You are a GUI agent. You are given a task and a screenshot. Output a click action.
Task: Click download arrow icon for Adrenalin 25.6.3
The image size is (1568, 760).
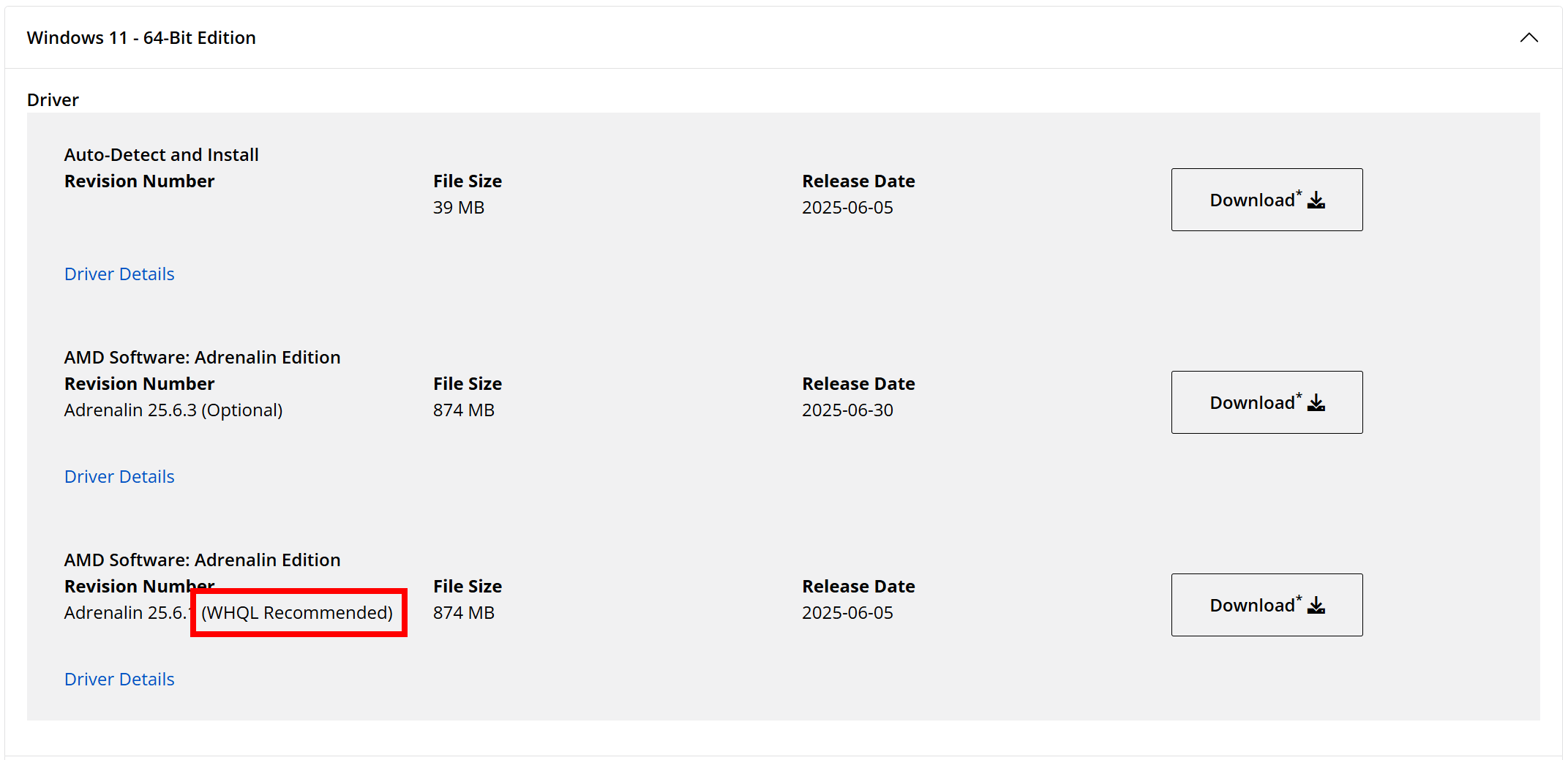[x=1316, y=403]
